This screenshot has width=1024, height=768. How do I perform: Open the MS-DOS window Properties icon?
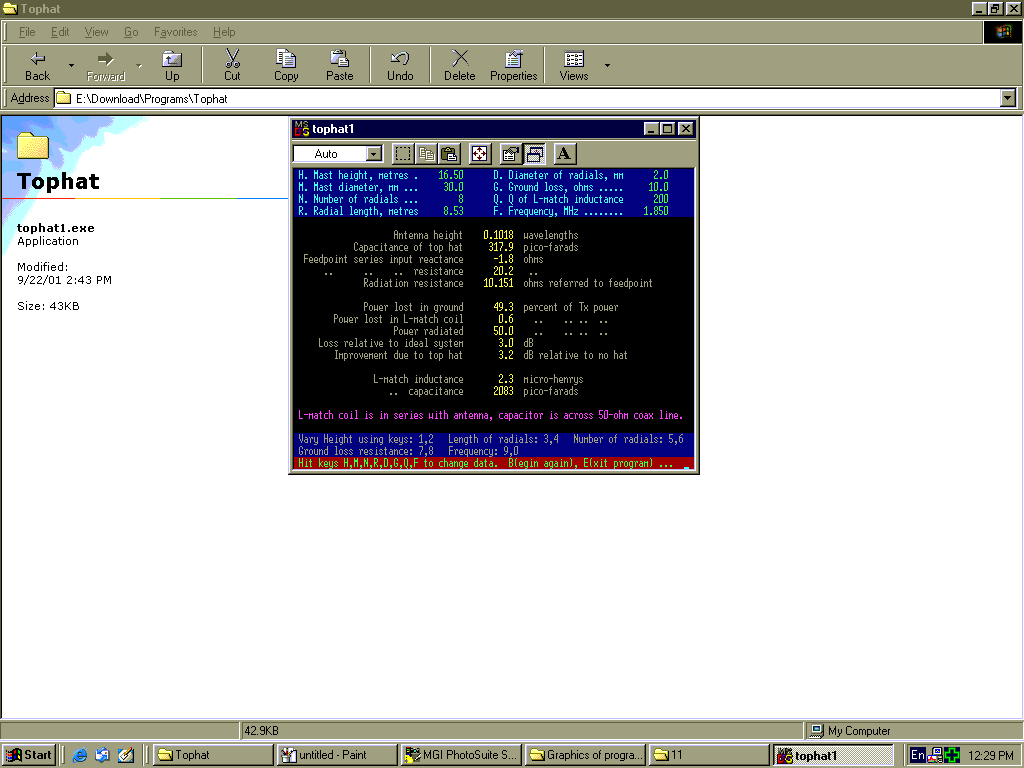point(510,154)
